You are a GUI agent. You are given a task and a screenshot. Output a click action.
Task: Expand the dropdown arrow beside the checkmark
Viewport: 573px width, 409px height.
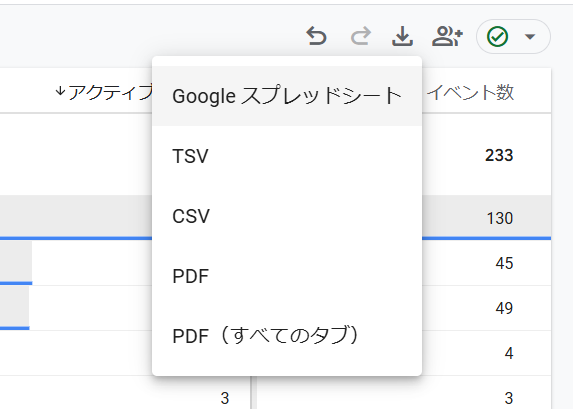[530, 37]
